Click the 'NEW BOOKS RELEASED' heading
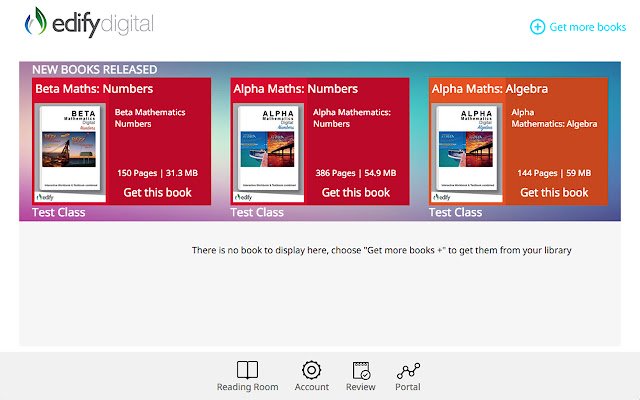The image size is (640, 400). (x=95, y=69)
